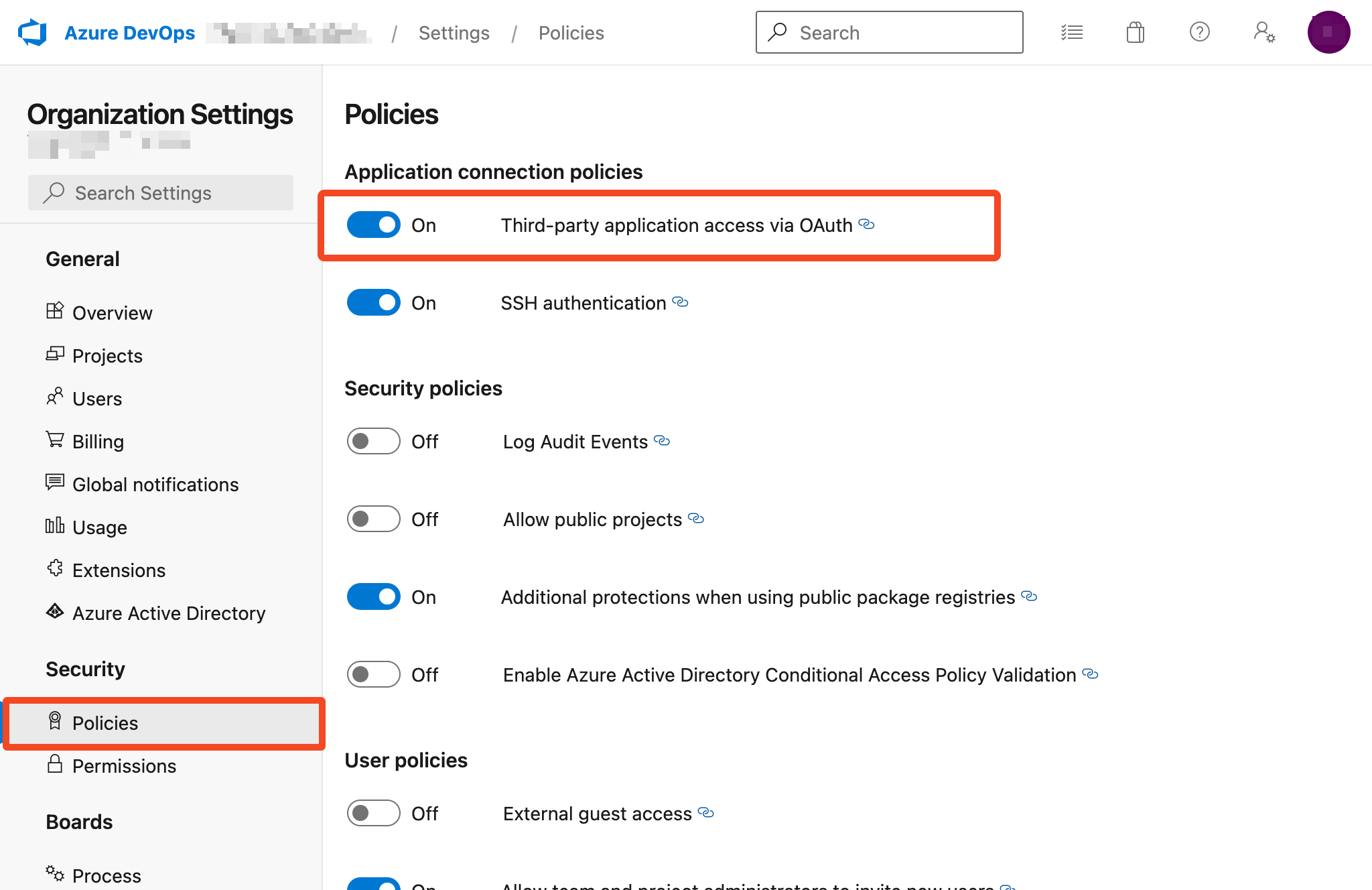Click the Overview sidebar icon

tap(55, 311)
